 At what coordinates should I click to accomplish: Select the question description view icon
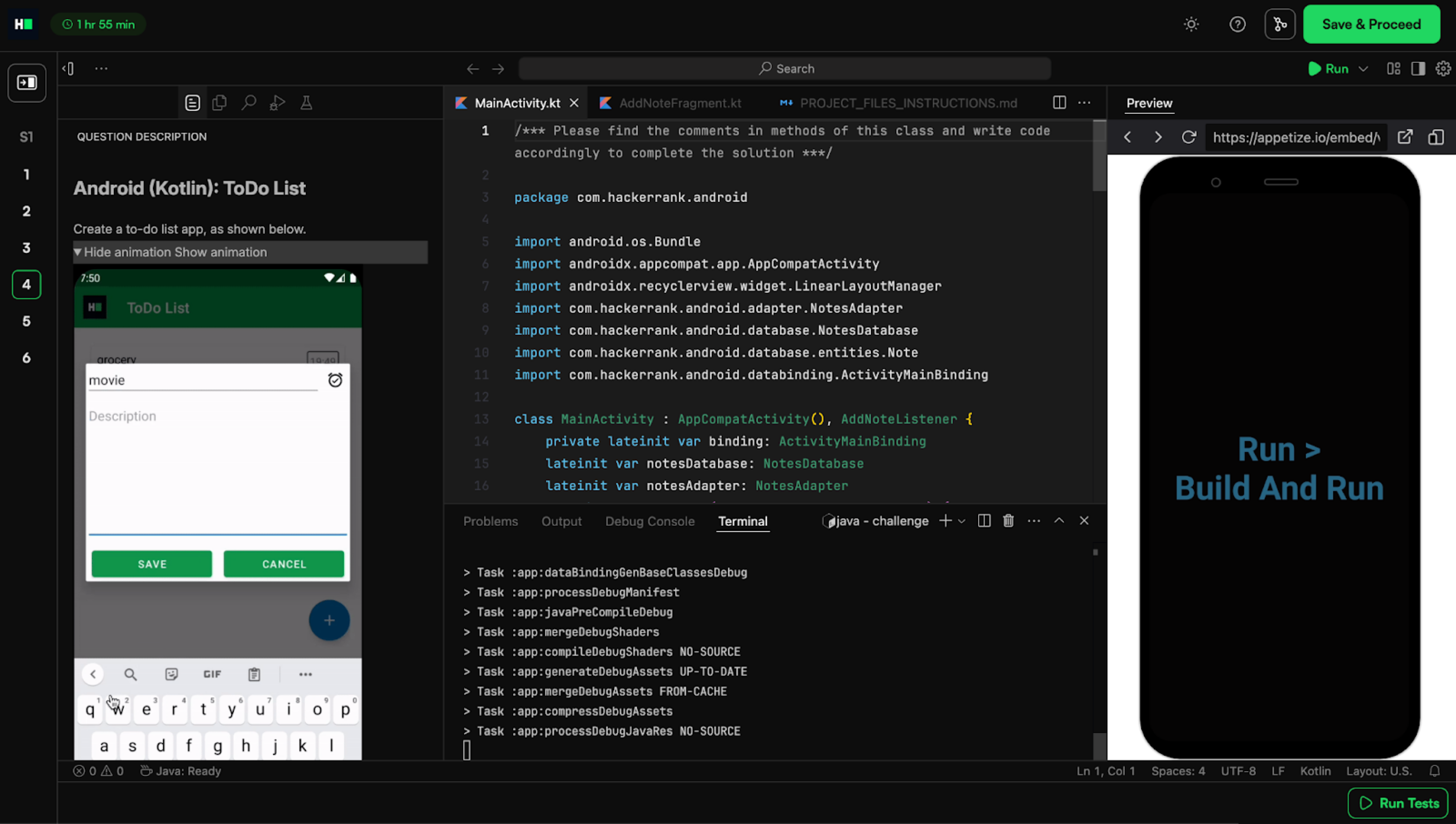point(192,102)
